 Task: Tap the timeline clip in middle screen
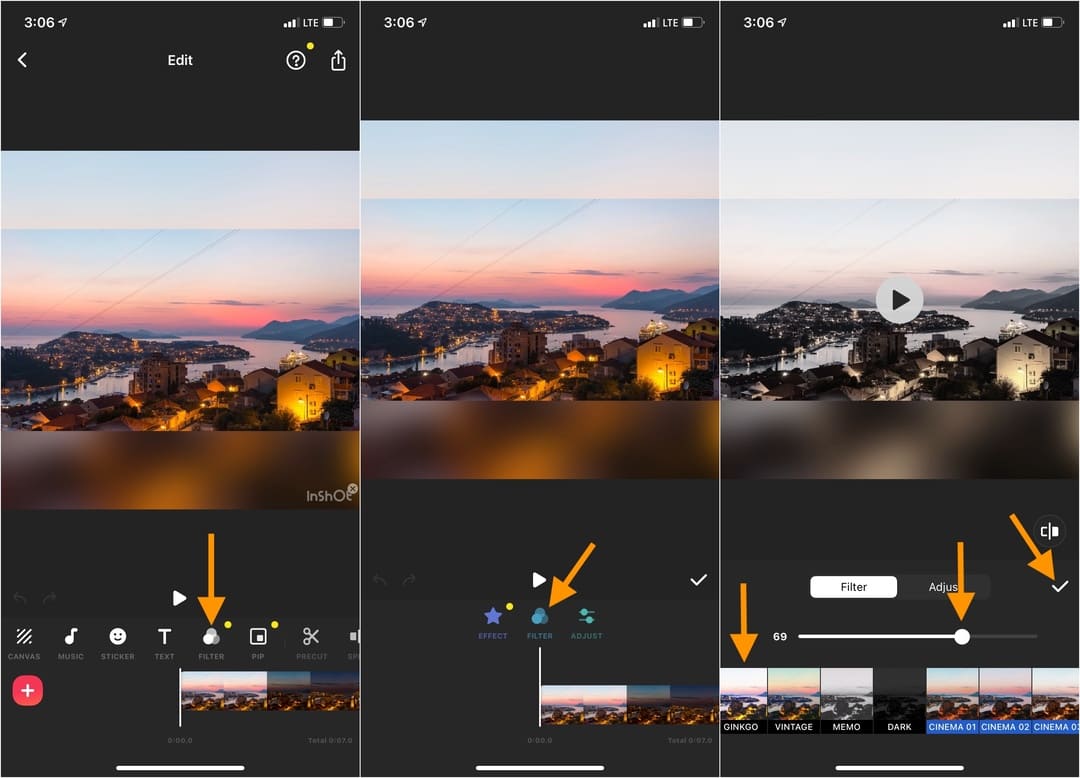click(x=630, y=704)
